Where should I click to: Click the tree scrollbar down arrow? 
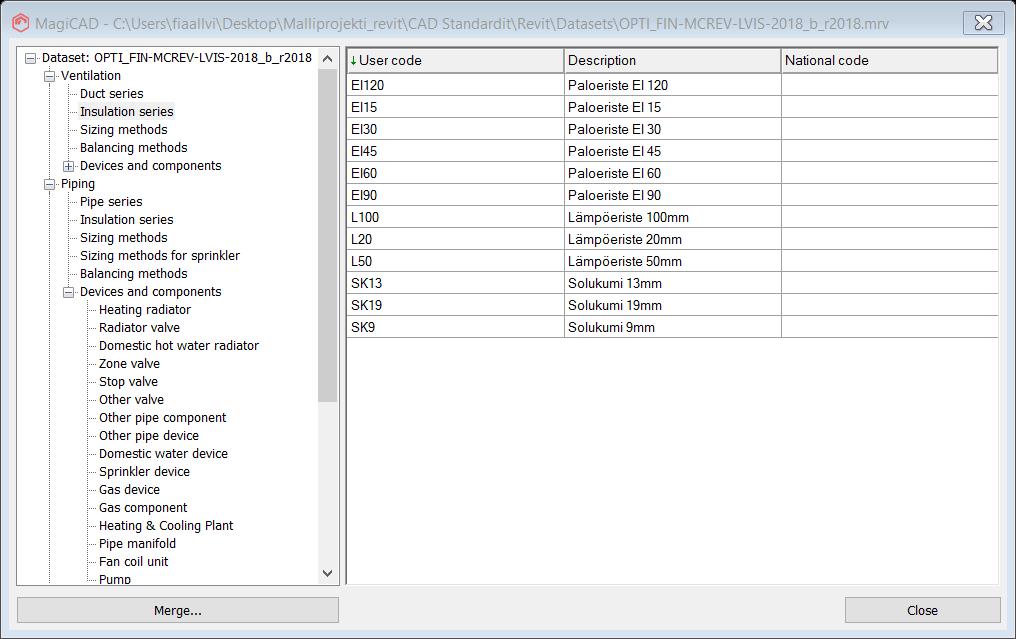(x=328, y=574)
